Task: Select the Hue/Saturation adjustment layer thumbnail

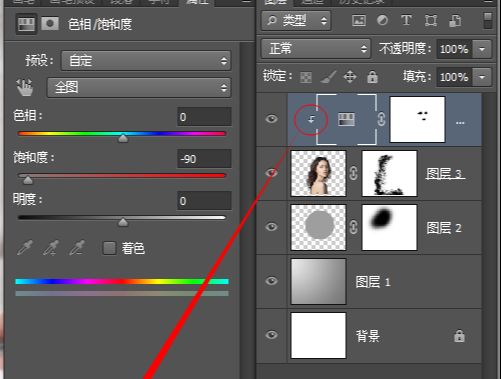Action: (346, 119)
